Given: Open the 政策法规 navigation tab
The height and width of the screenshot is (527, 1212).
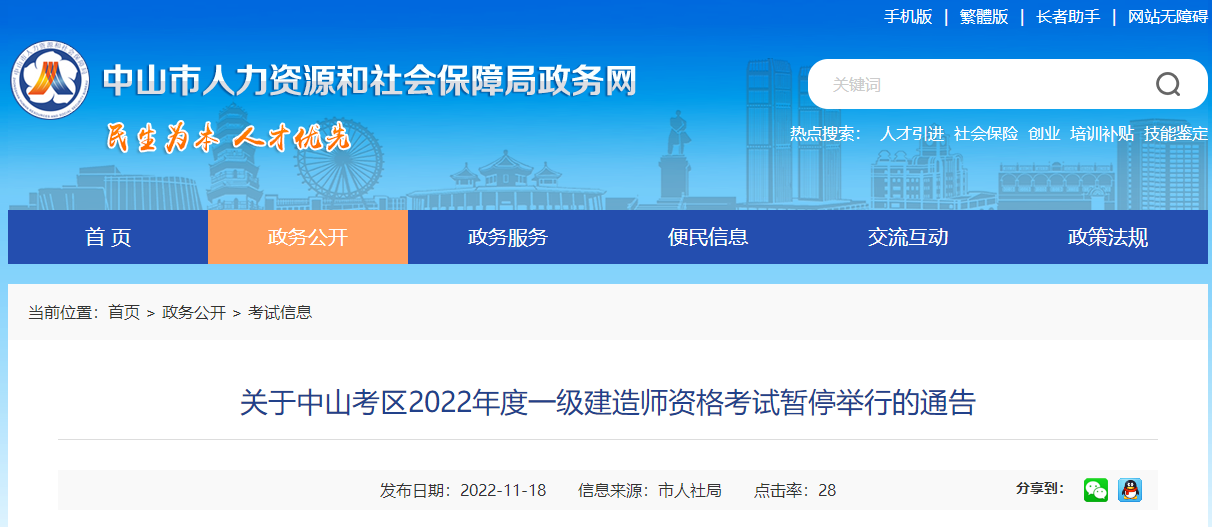Looking at the screenshot, I should (1108, 237).
